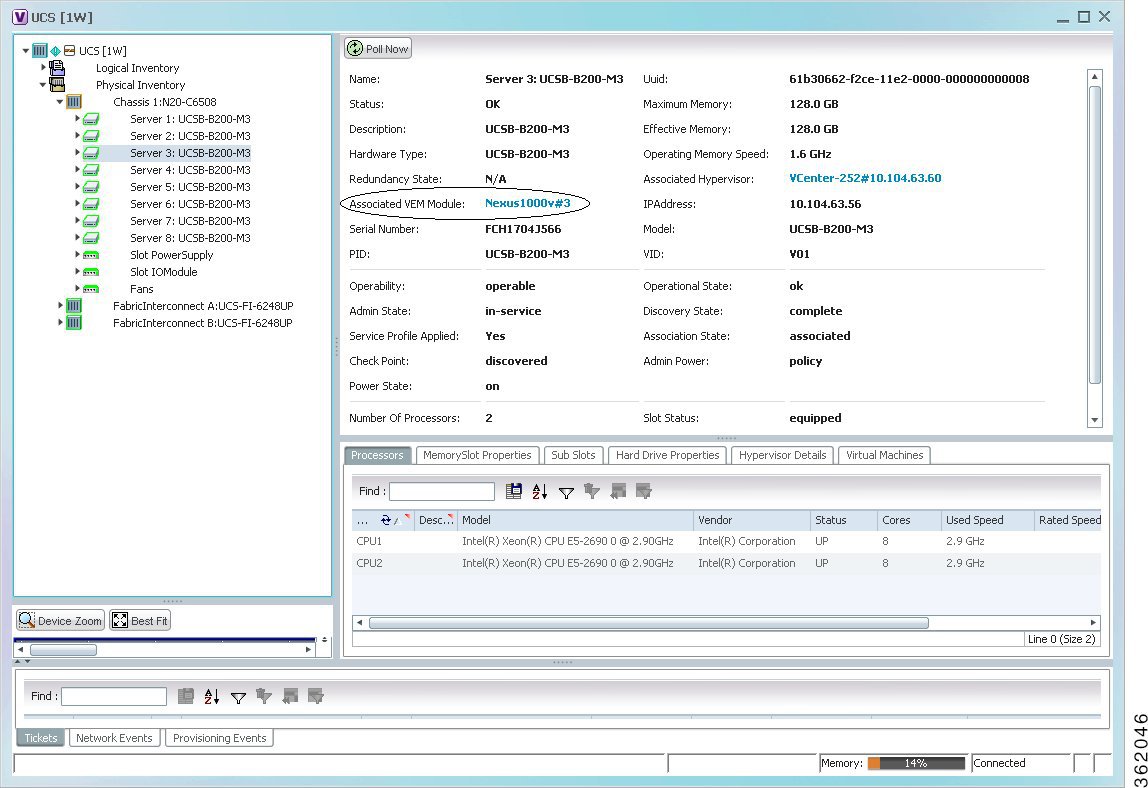Expand the Logical Inventory node

click(43, 67)
